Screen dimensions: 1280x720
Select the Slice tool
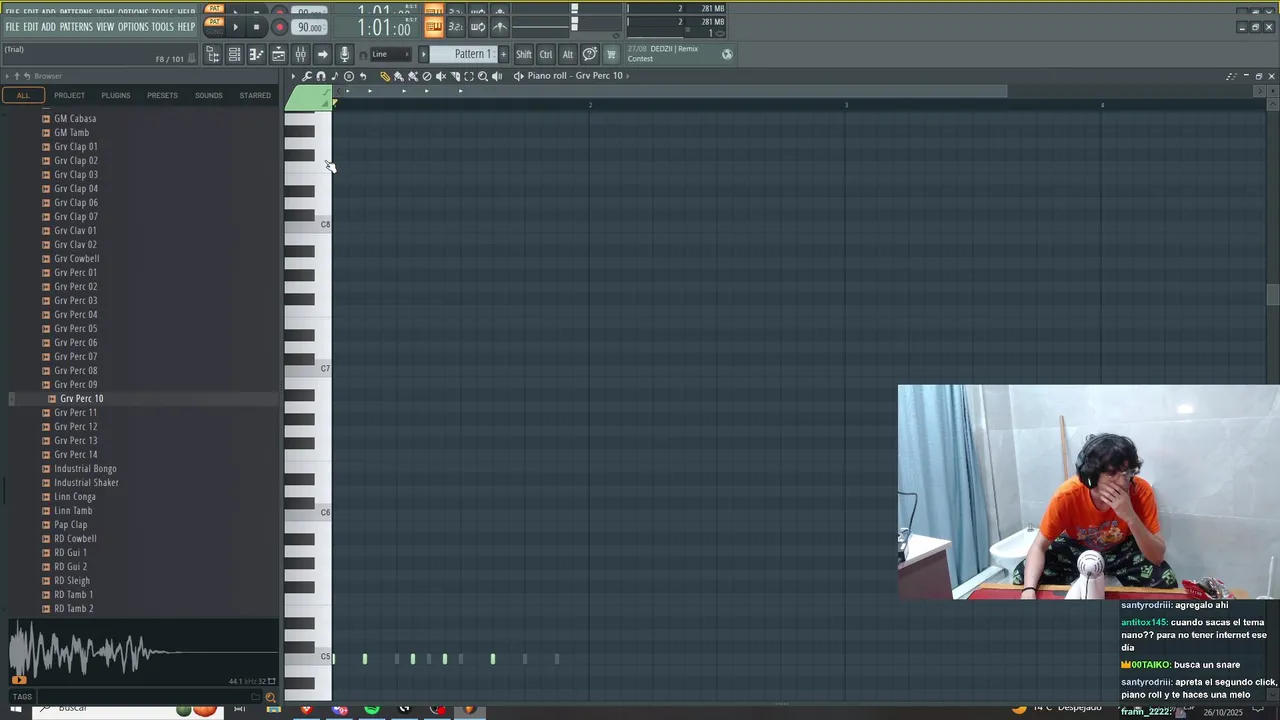click(x=455, y=76)
